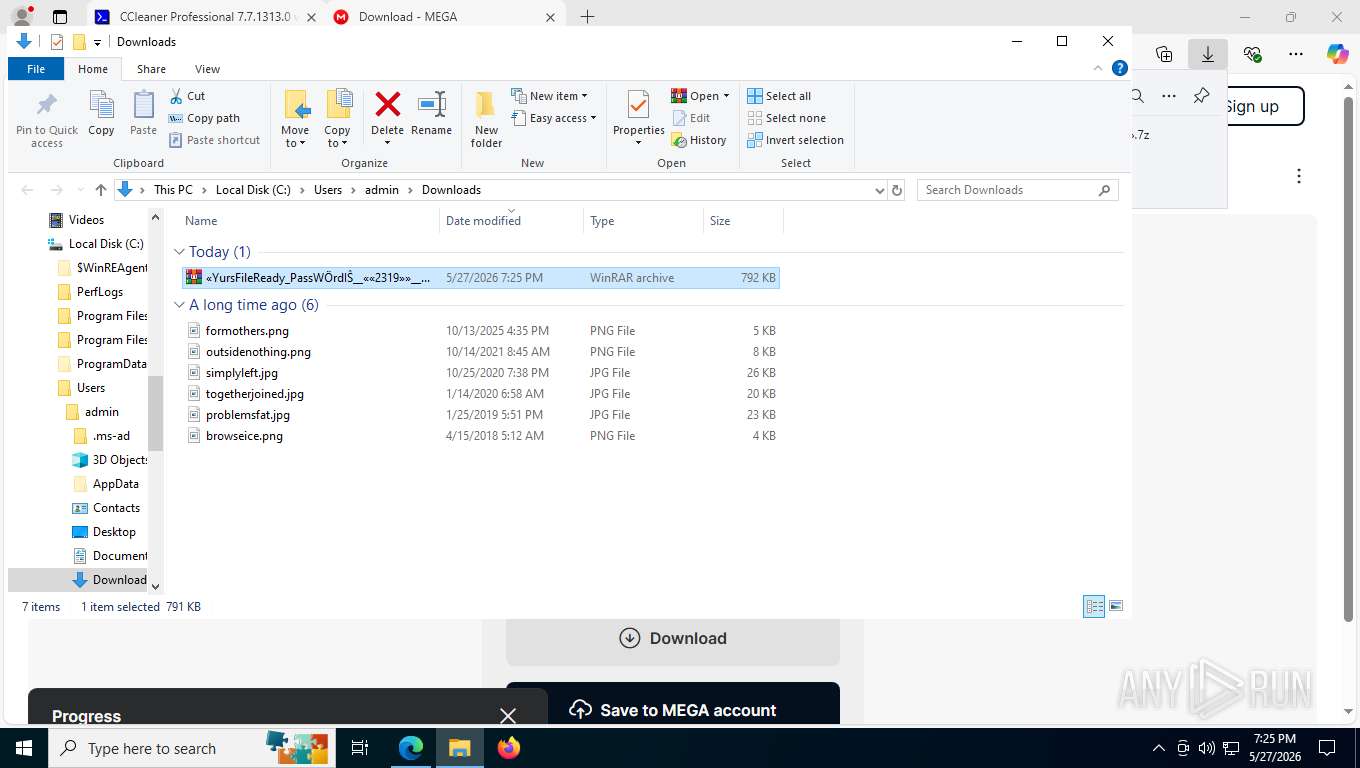1360x768 pixels.
Task: Click Copy path in Clipboard group
Action: pyautogui.click(x=204, y=118)
